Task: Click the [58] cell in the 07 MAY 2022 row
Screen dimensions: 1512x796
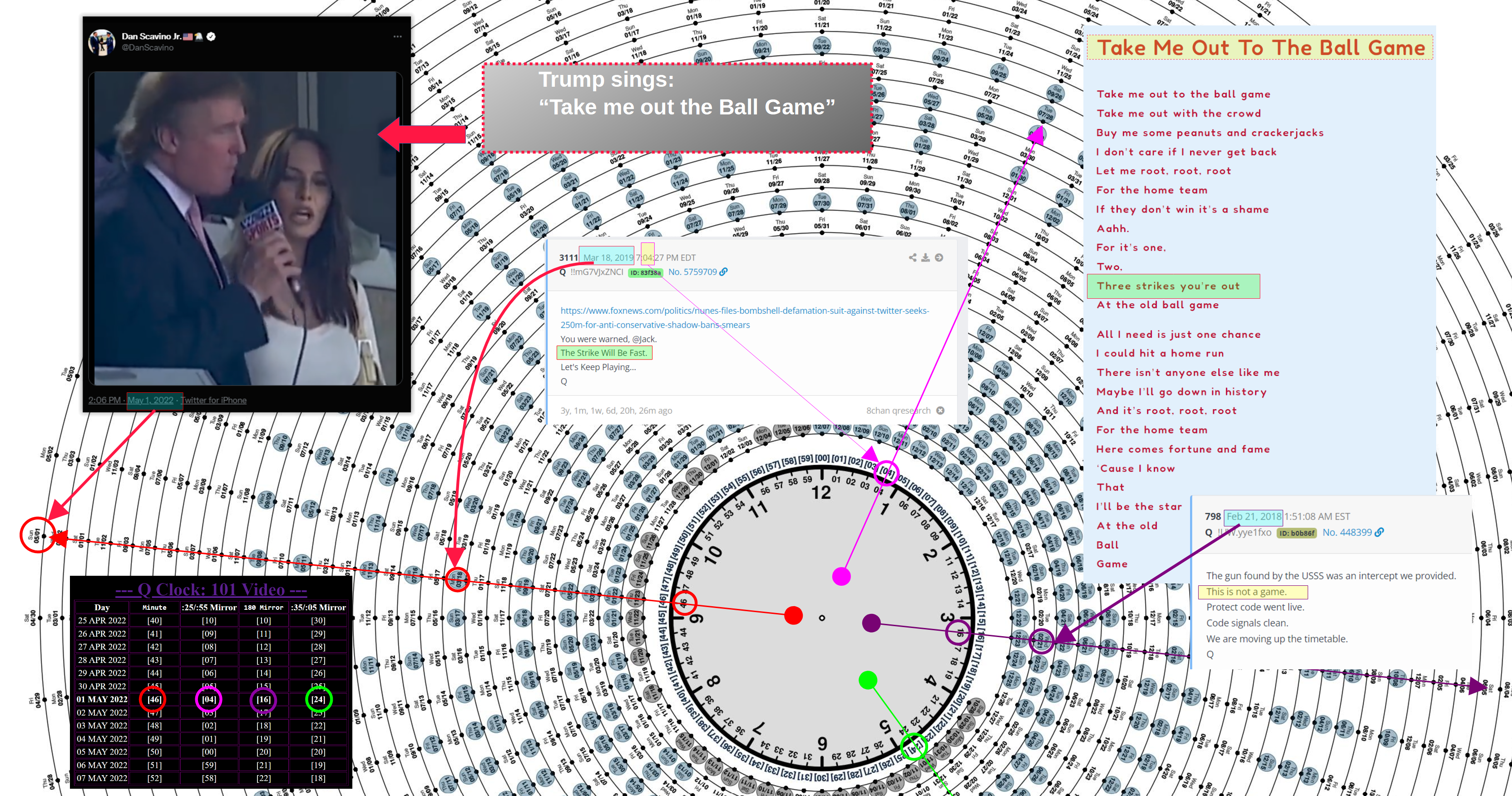Action: [x=209, y=778]
